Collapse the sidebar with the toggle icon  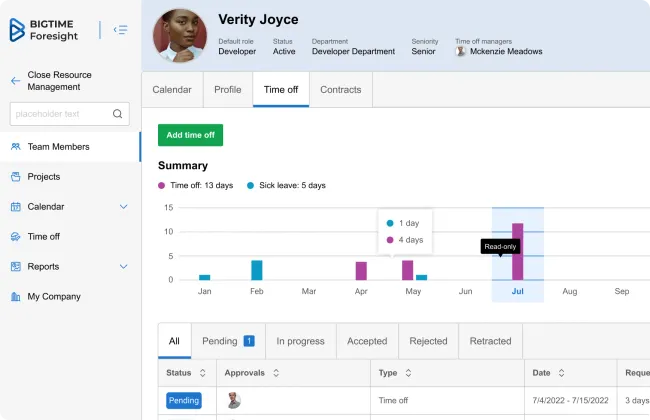point(120,30)
